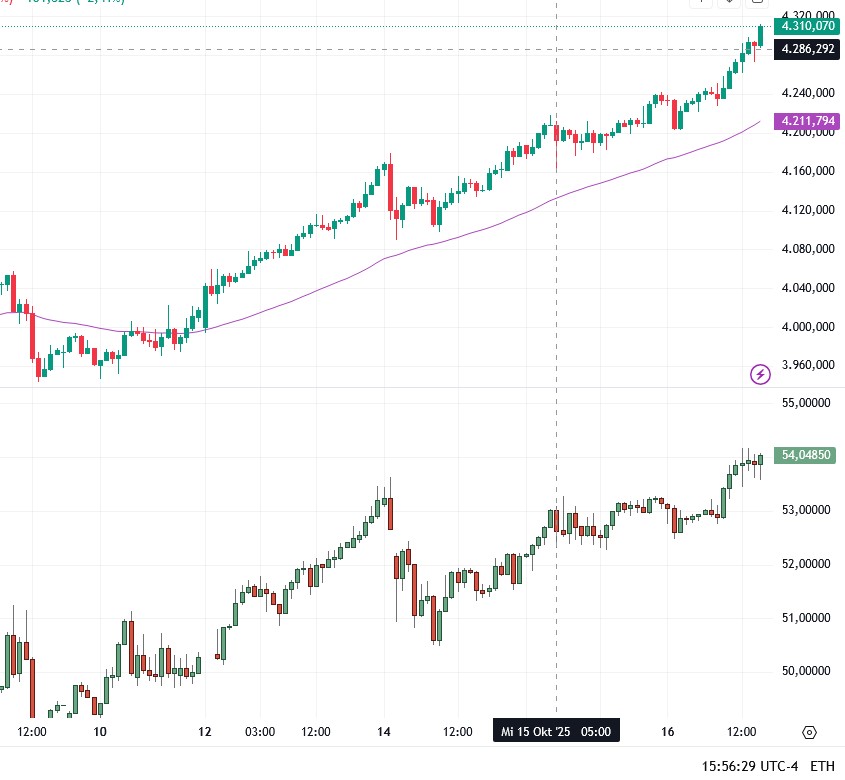845x780 pixels.
Task: Open timezone menu showing 15:56:29 UTC-4
Action: (749, 766)
